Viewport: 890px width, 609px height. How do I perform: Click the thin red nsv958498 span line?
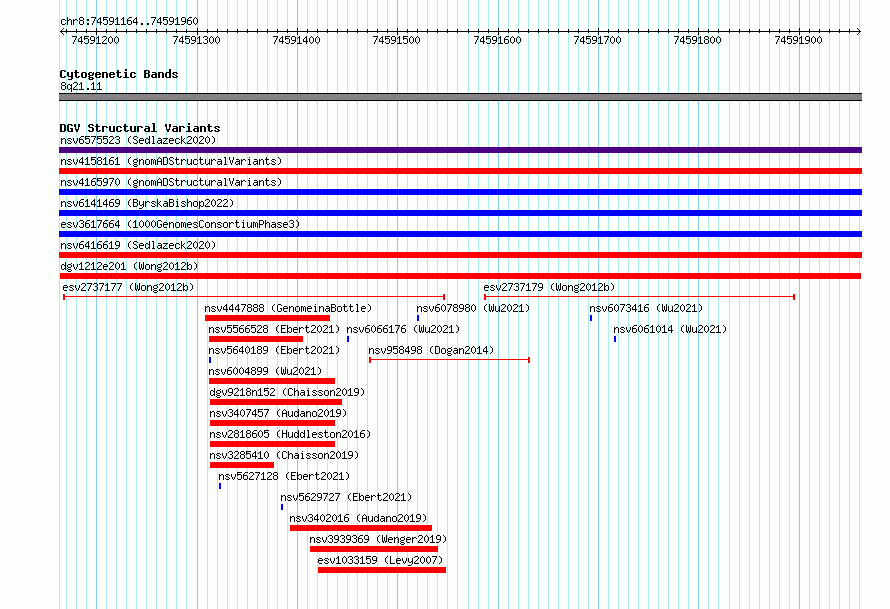[x=450, y=360]
